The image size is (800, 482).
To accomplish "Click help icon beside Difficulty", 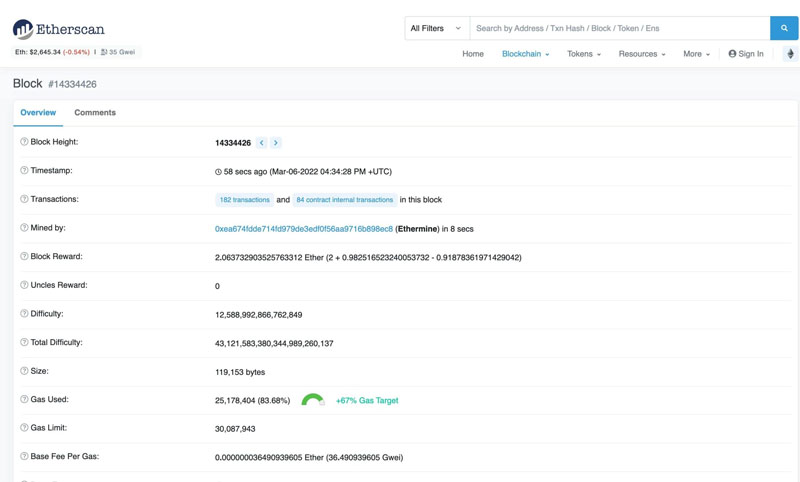I will click(24, 313).
